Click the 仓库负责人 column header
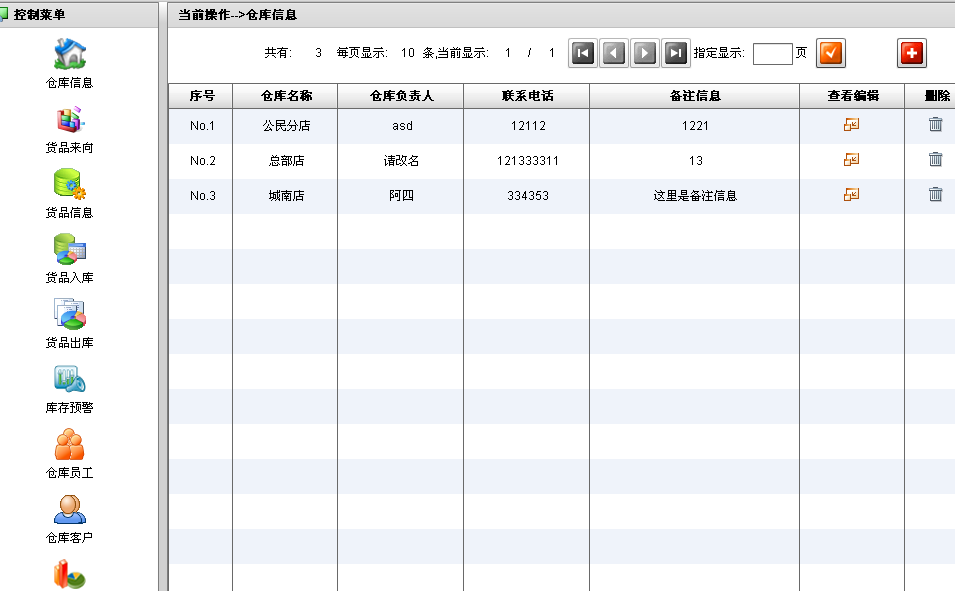Viewport: 955px width, 591px height. pos(401,96)
